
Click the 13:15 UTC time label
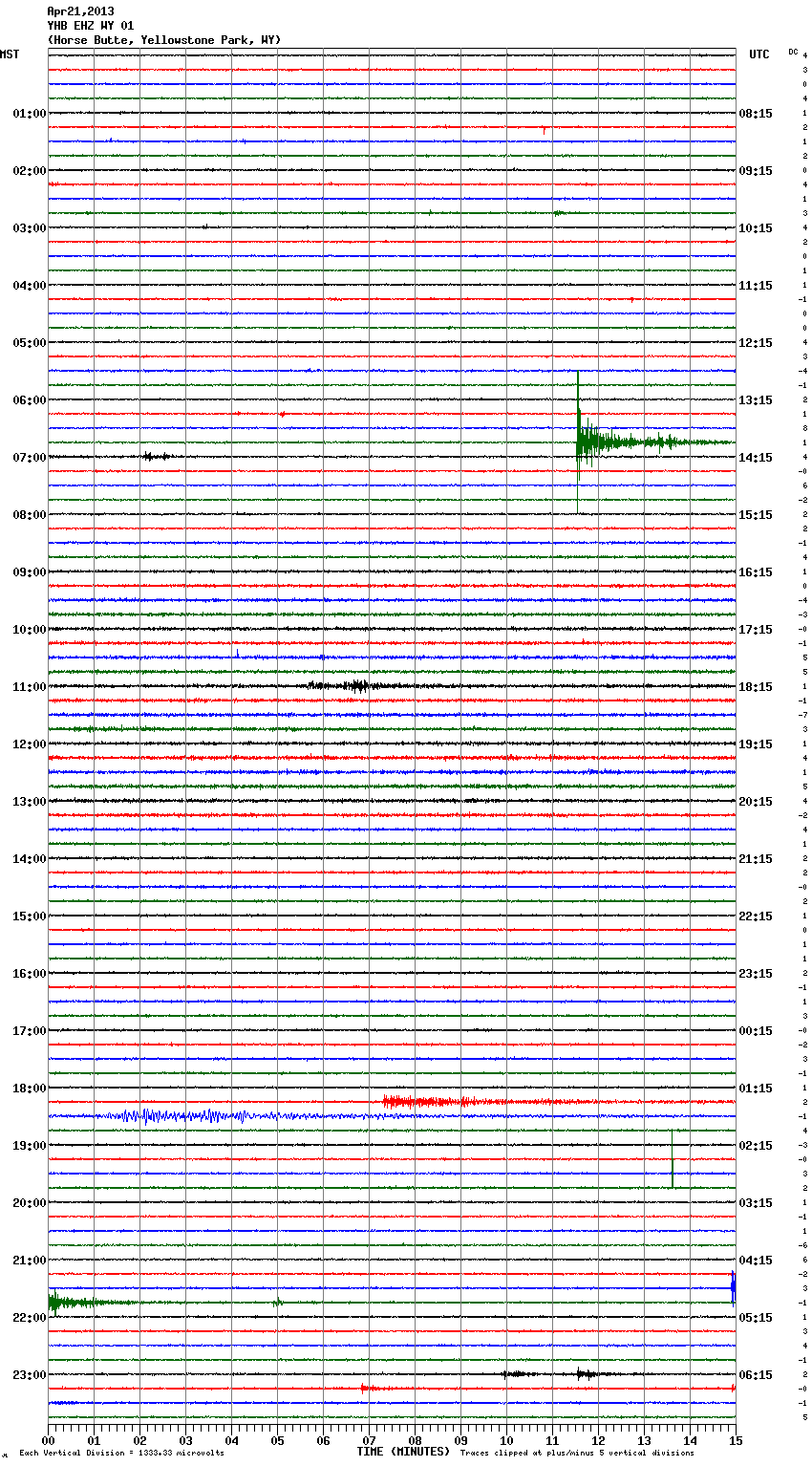point(756,400)
